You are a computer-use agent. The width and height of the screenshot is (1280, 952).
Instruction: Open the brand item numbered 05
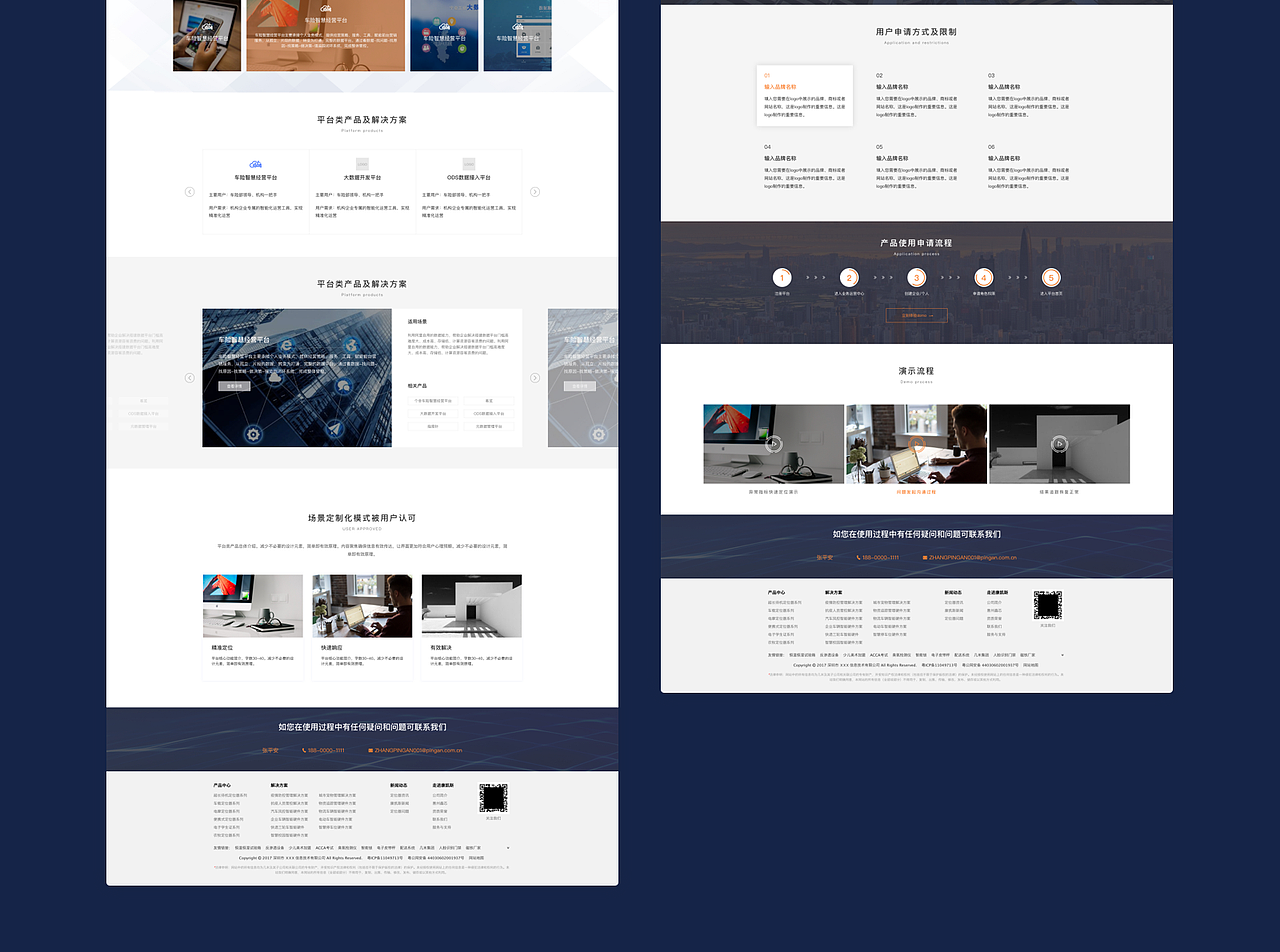point(917,166)
